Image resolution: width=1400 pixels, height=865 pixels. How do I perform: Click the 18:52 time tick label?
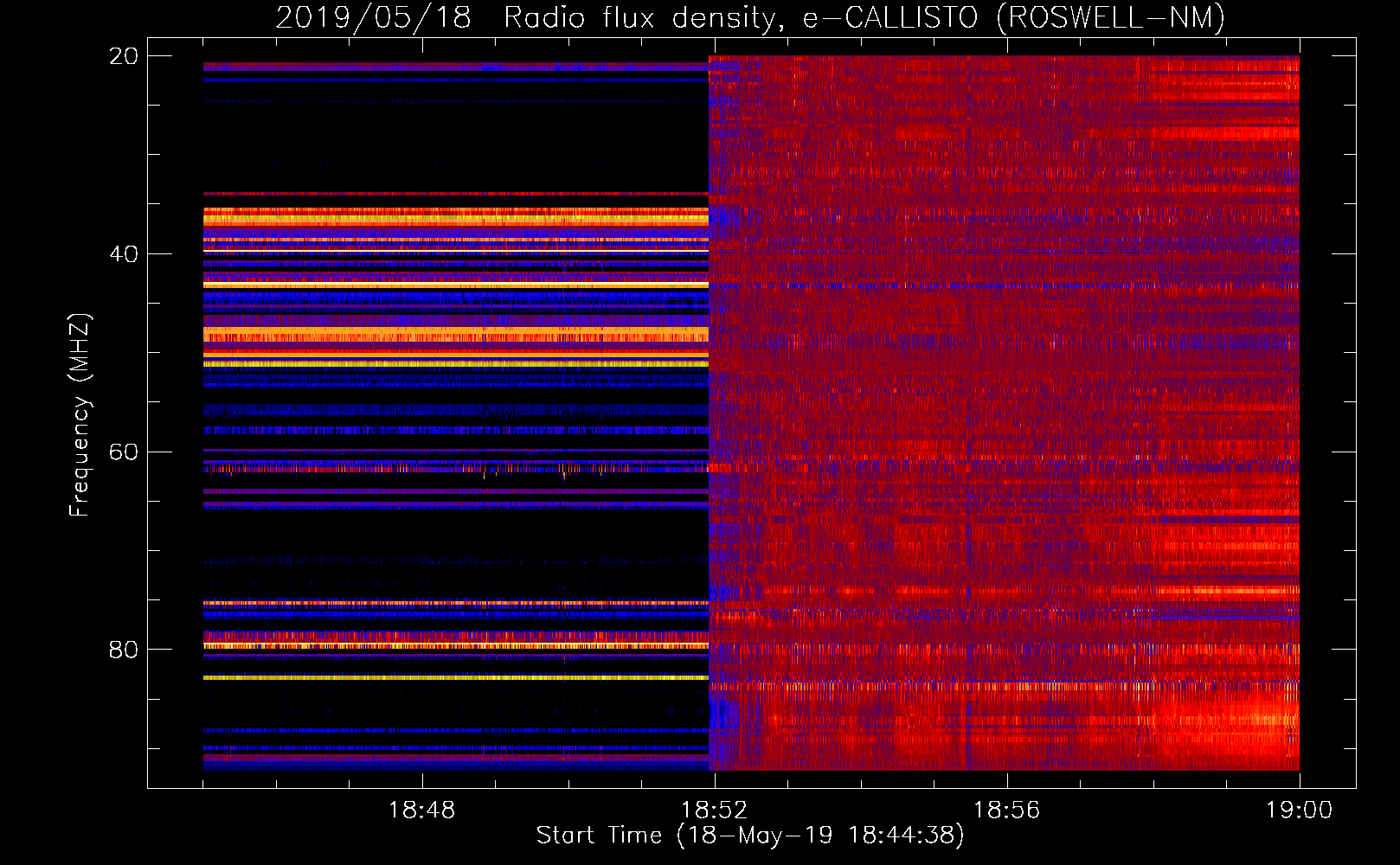pyautogui.click(x=714, y=811)
